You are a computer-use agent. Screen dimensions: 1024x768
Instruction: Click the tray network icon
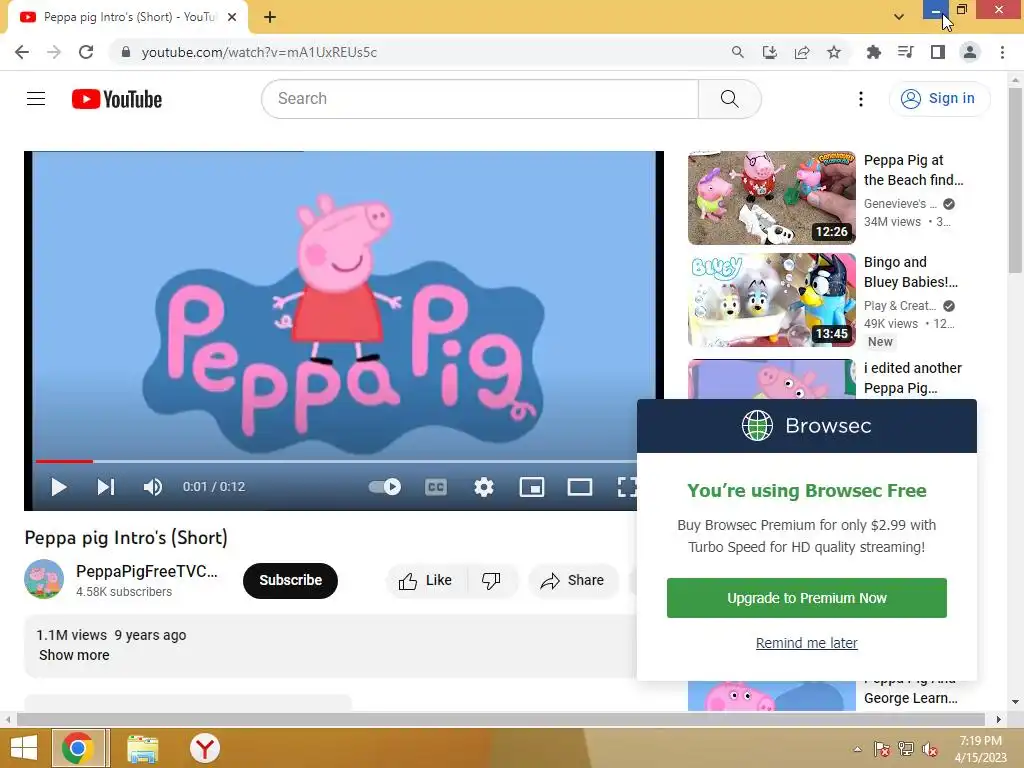(x=906, y=749)
